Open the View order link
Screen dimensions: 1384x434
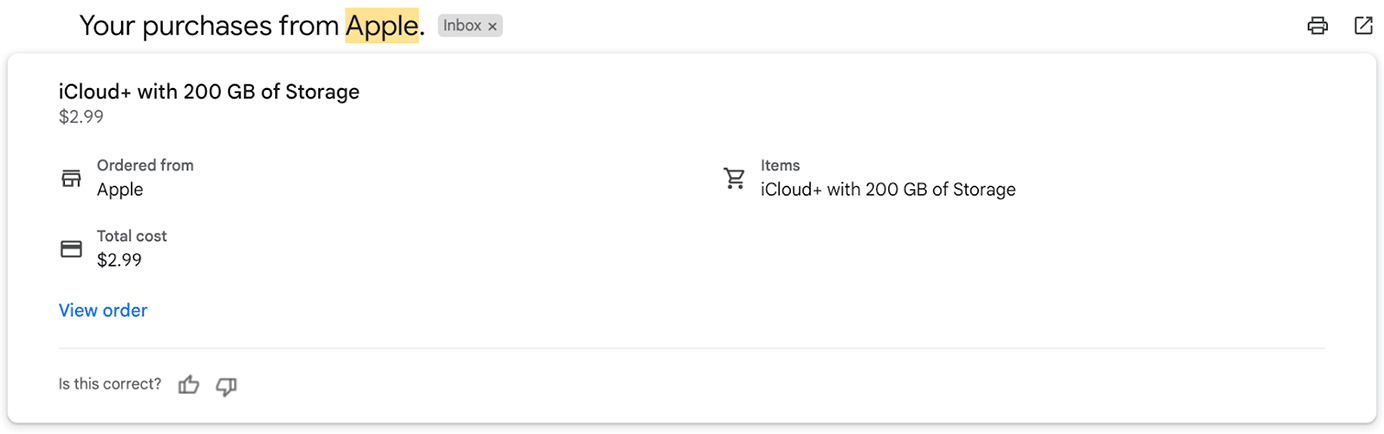pos(103,310)
